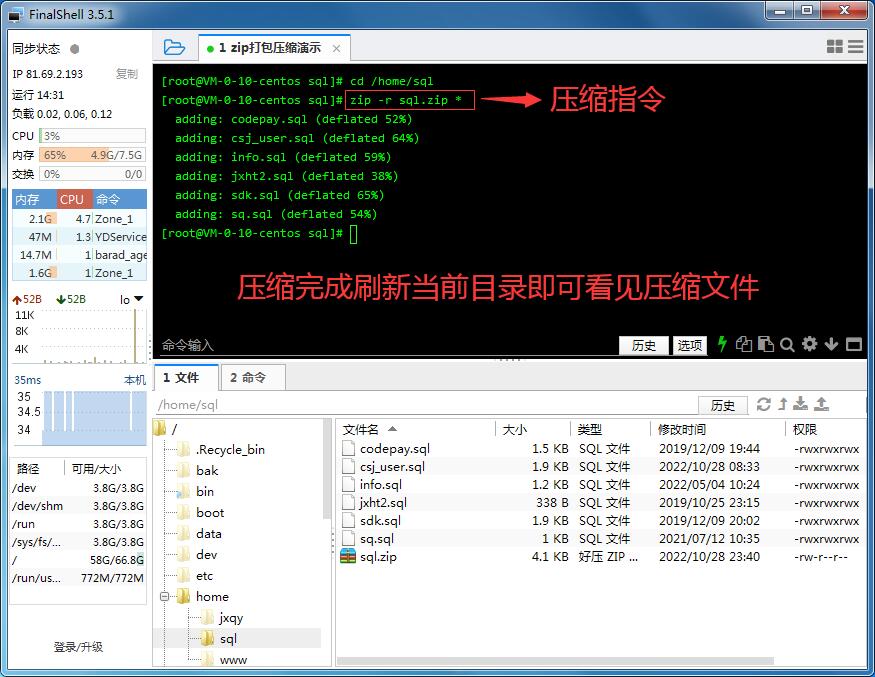
Task: Sort file list by 文件名 header
Action: coord(416,429)
